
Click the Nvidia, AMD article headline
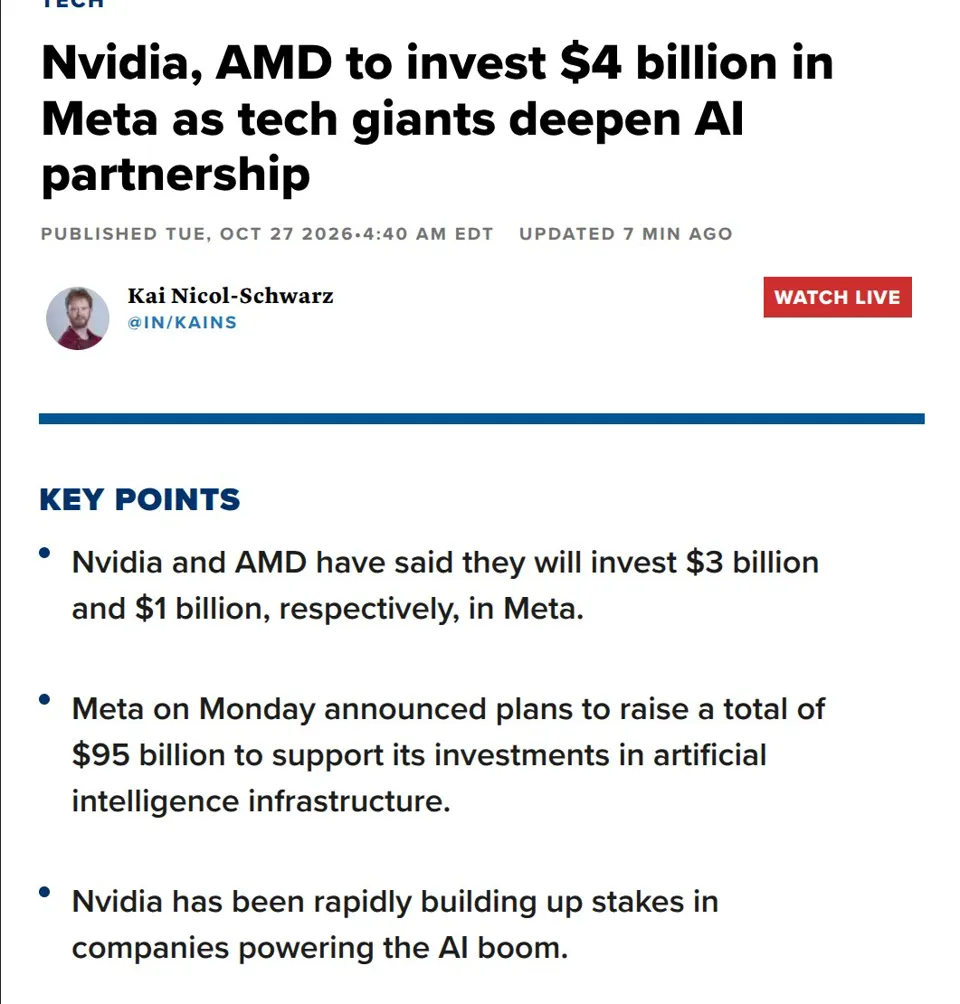coord(437,118)
